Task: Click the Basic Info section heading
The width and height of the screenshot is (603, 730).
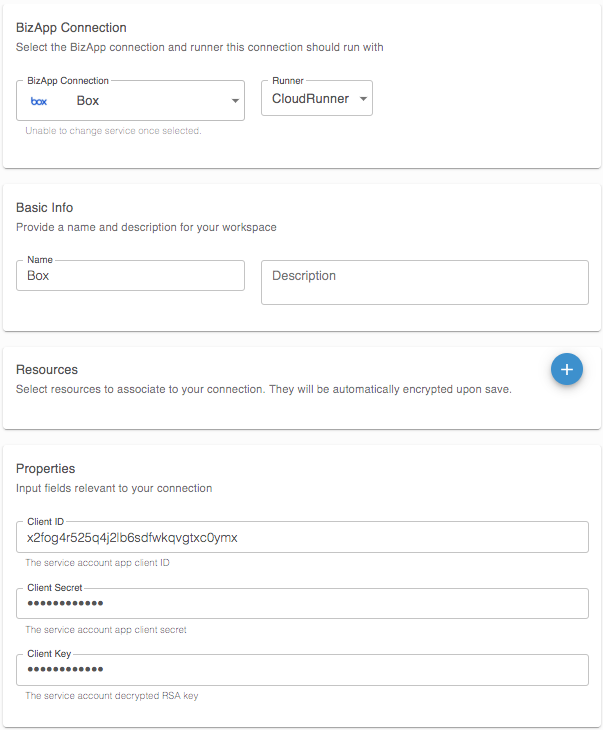Action: click(45, 208)
